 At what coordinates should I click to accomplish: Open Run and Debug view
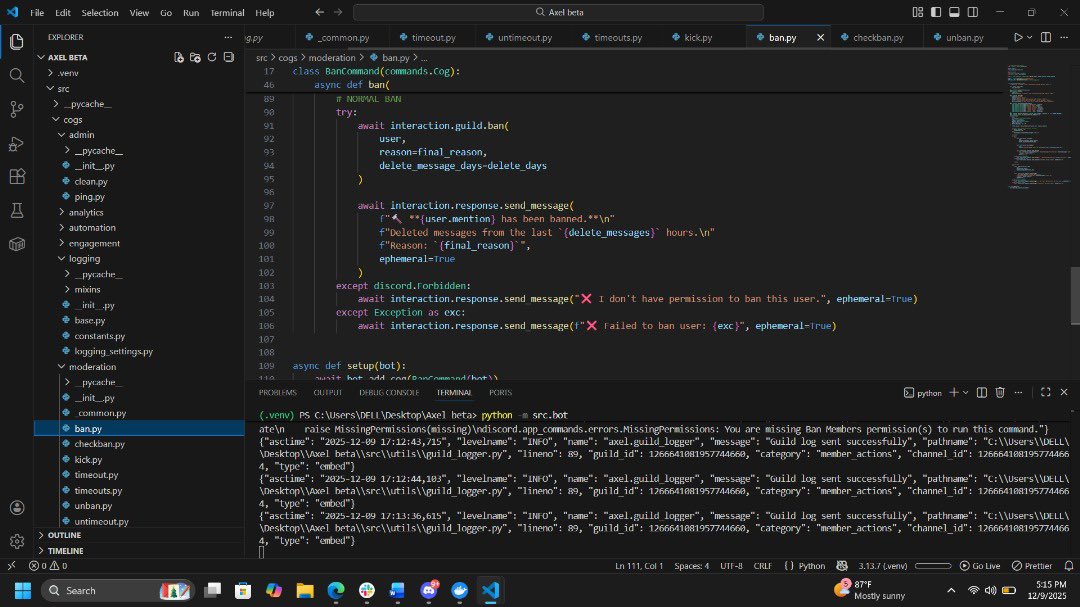[x=17, y=143]
